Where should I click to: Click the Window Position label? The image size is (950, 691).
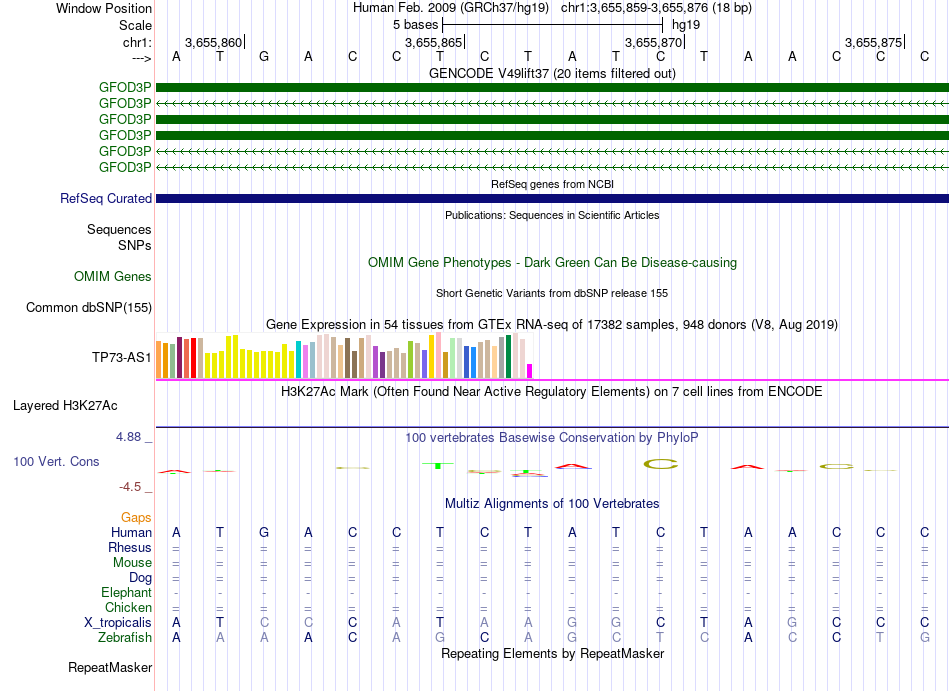[x=104, y=8]
